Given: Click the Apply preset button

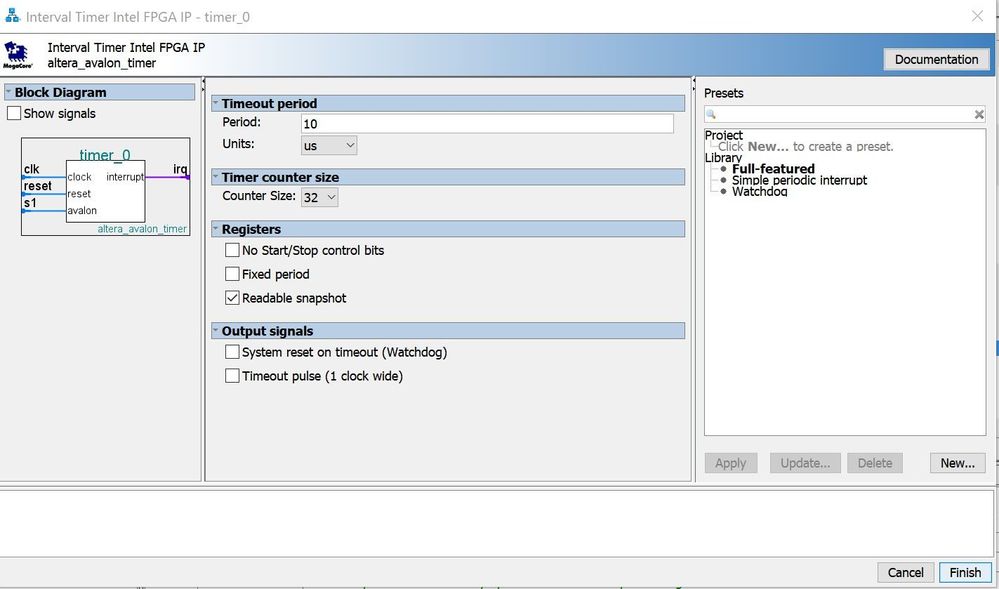Looking at the screenshot, I should [x=730, y=463].
